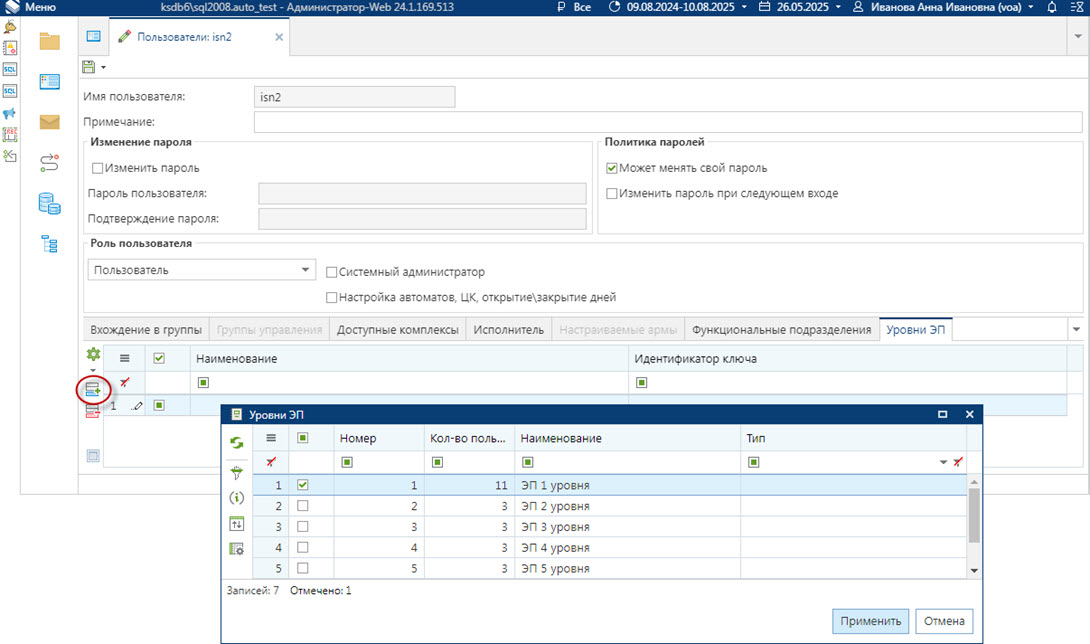Click the megaphone announcements icon
1090x644 pixels.
click(10, 113)
